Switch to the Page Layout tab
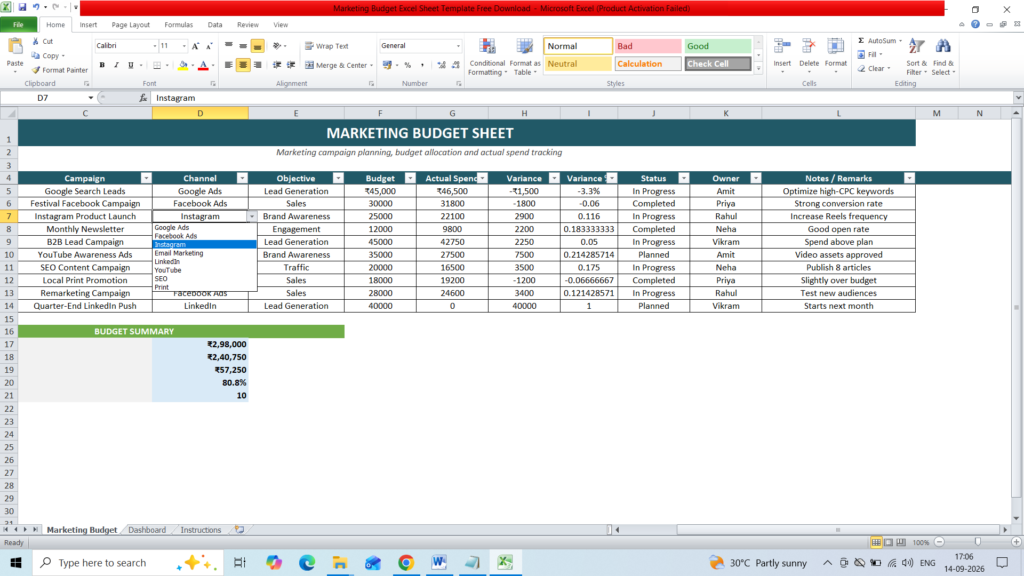Image resolution: width=1024 pixels, height=576 pixels. [131, 25]
